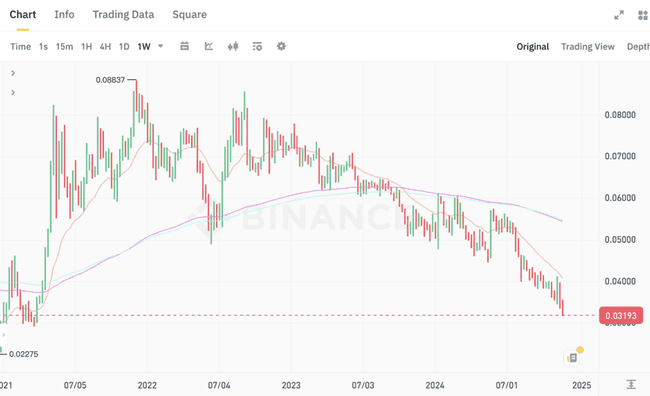Viewport: 650px width, 396px height.
Task: Expand chart to fullscreen
Action: [x=618, y=15]
